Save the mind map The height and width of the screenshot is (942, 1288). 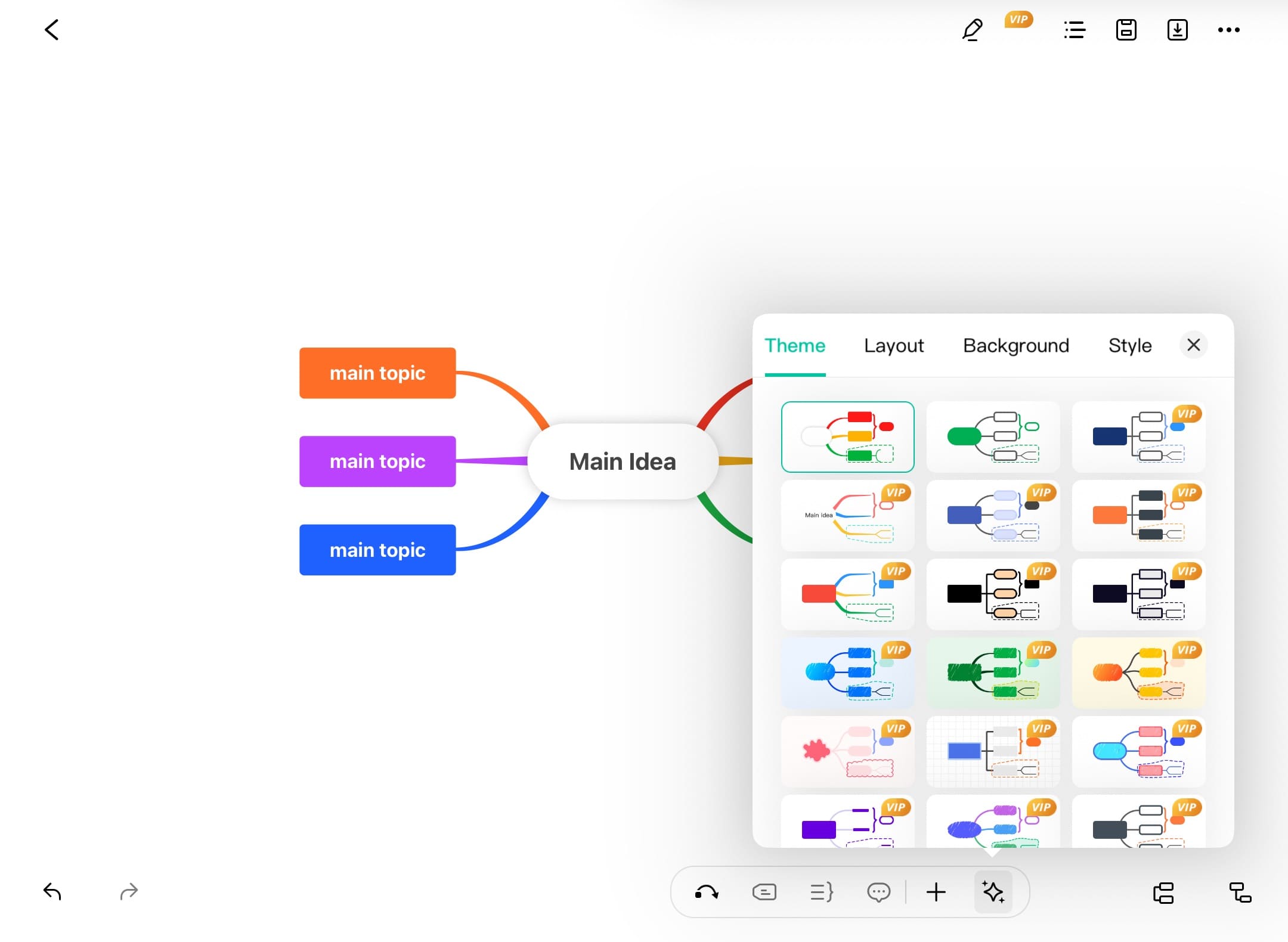click(1126, 30)
